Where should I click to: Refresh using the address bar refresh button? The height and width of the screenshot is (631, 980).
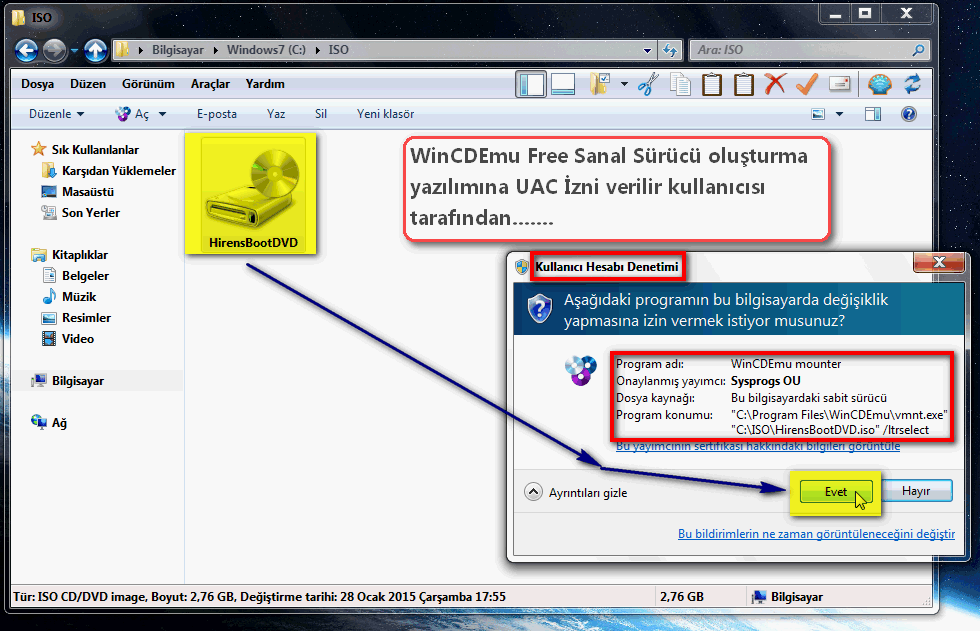click(671, 50)
